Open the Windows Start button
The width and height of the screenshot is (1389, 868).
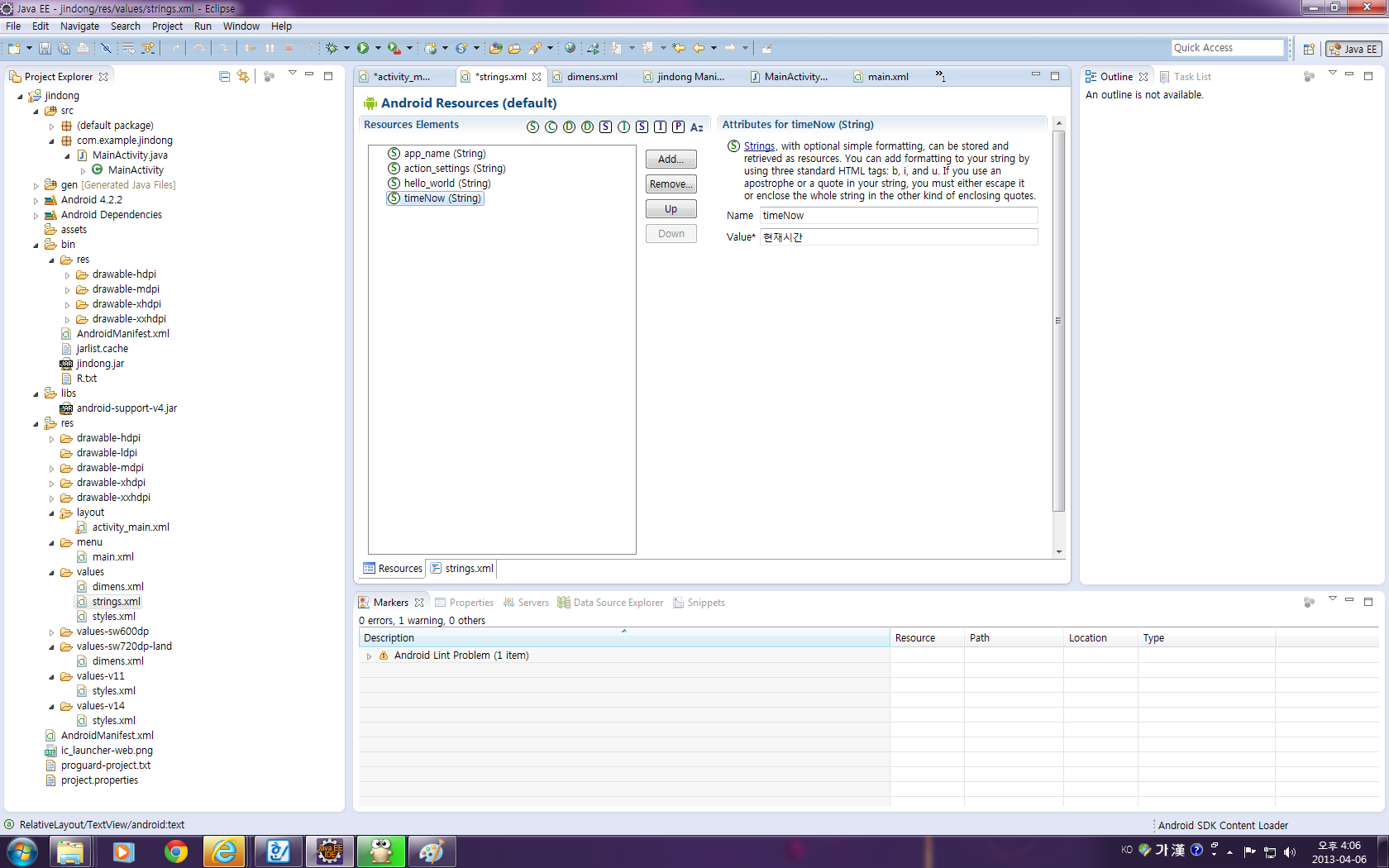pyautogui.click(x=21, y=851)
